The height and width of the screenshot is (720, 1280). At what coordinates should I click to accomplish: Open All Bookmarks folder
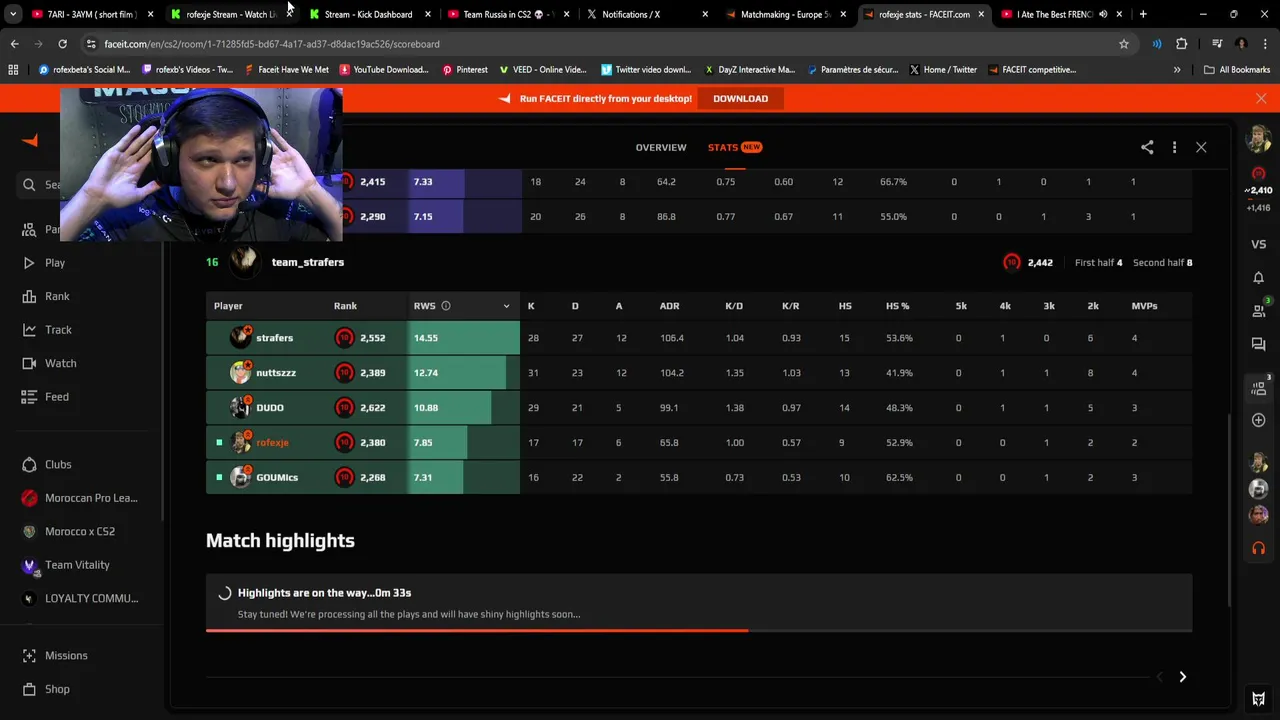pyautogui.click(x=1237, y=70)
